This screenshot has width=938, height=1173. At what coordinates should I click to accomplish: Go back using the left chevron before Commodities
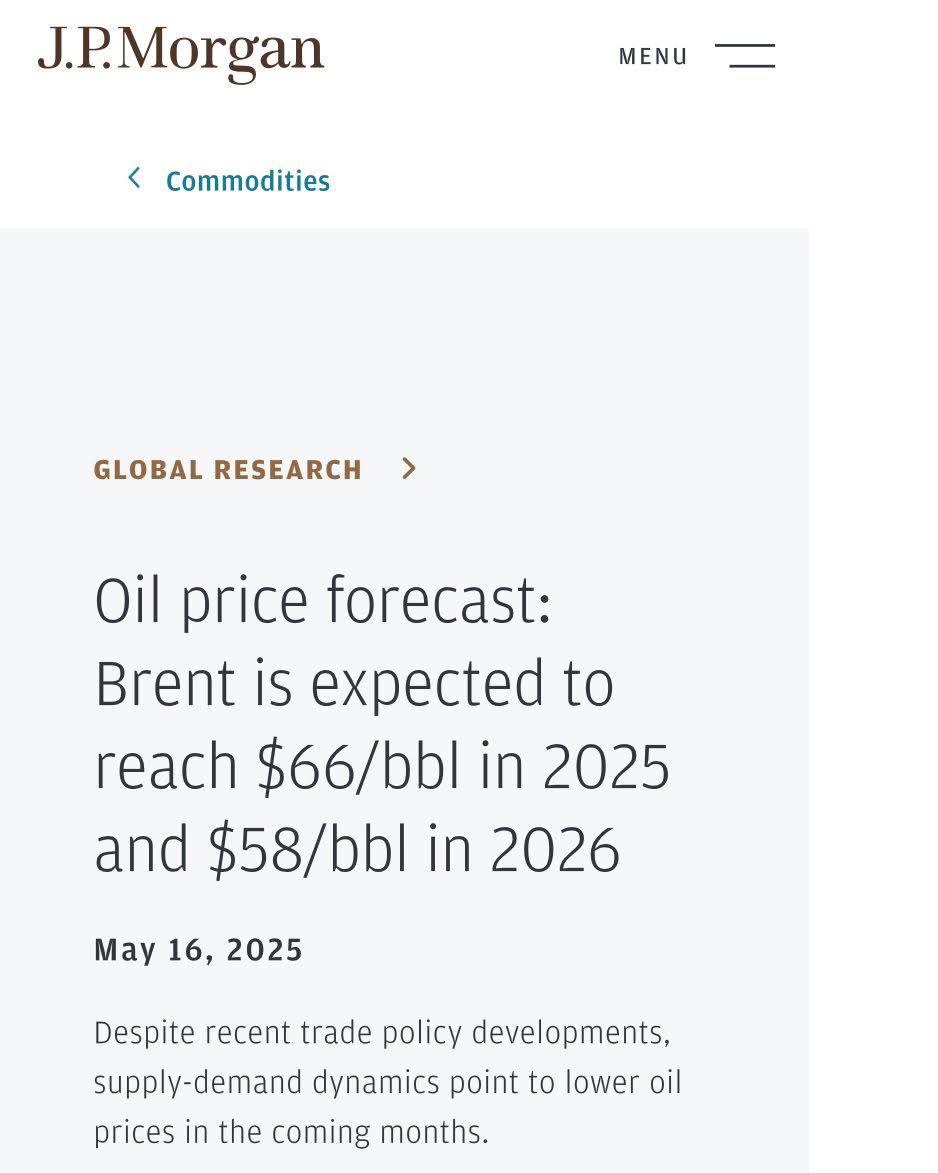[x=134, y=178]
